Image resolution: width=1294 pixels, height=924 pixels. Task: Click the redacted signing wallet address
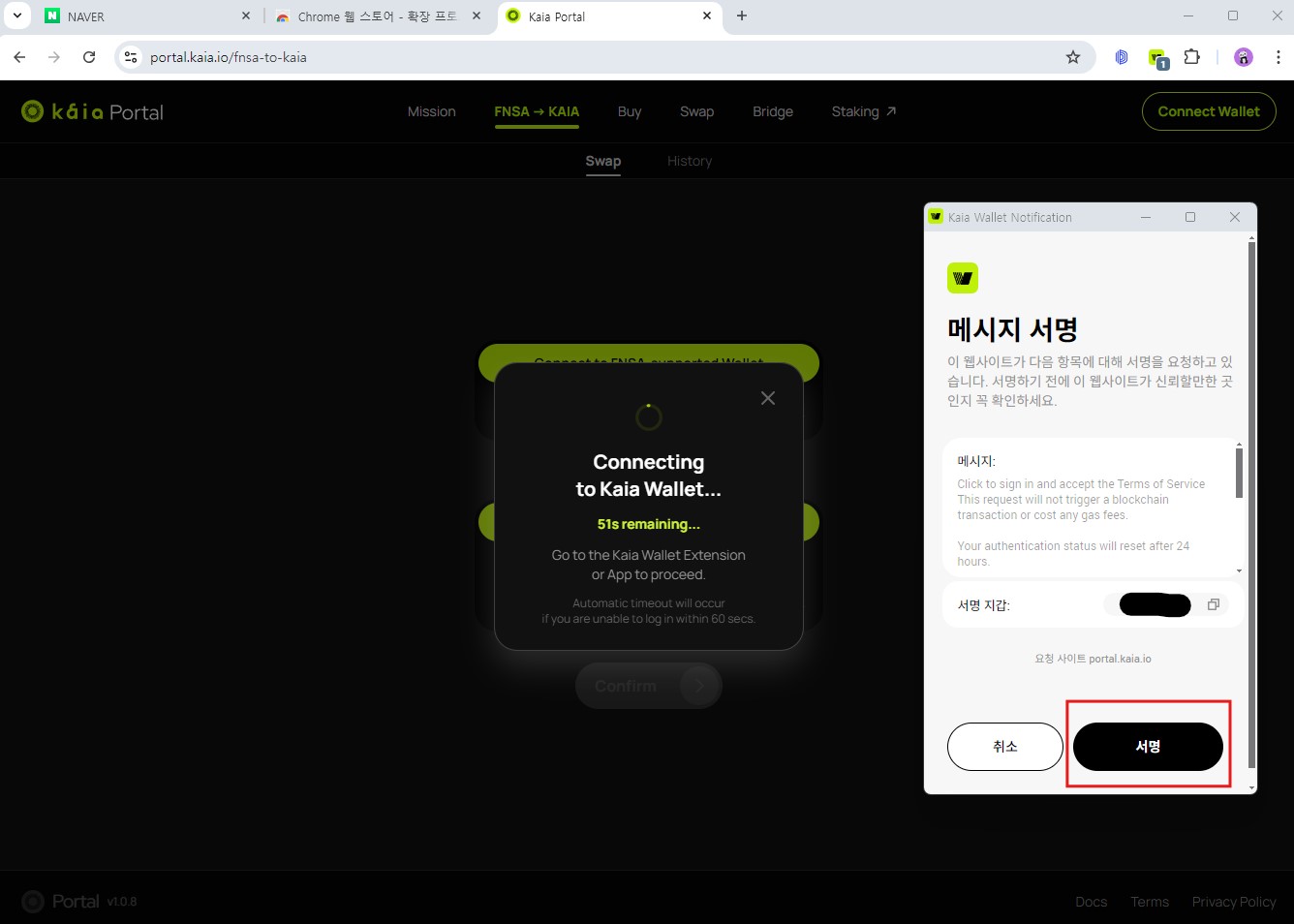(x=1155, y=605)
